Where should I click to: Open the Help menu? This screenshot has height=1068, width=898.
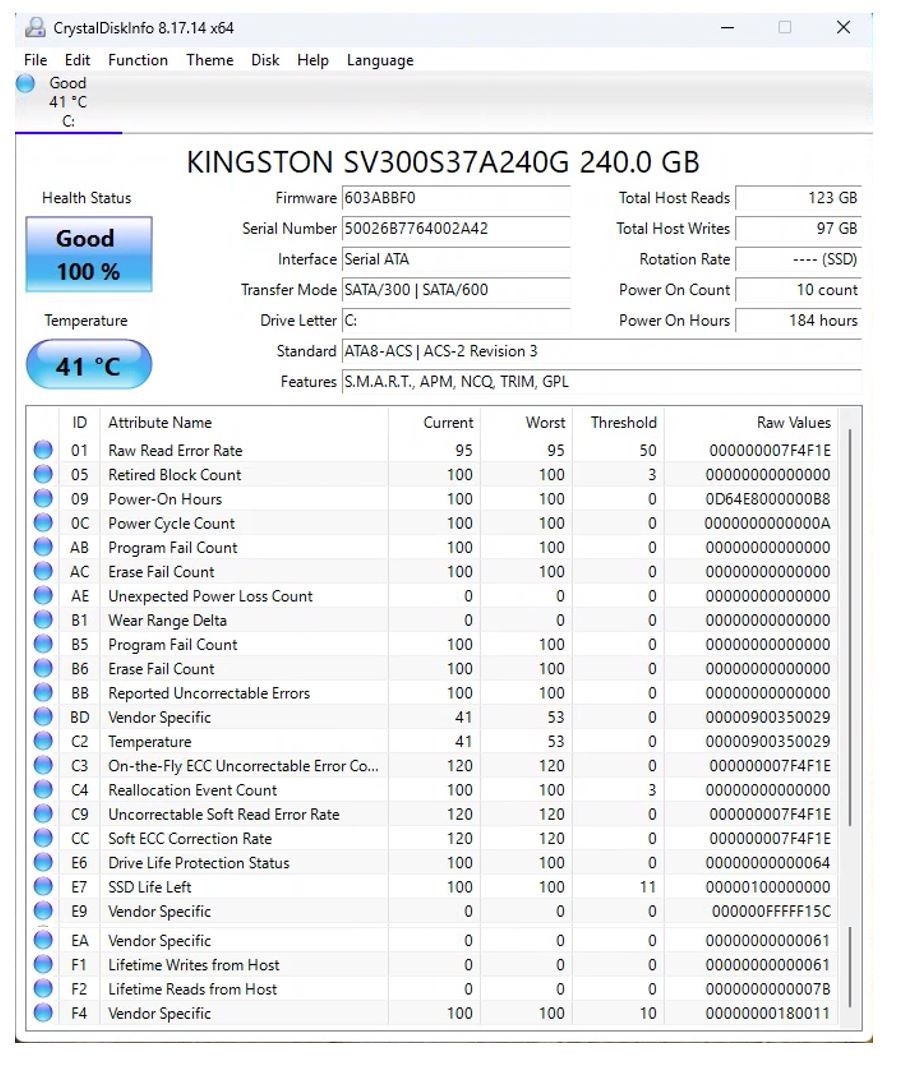tap(313, 60)
